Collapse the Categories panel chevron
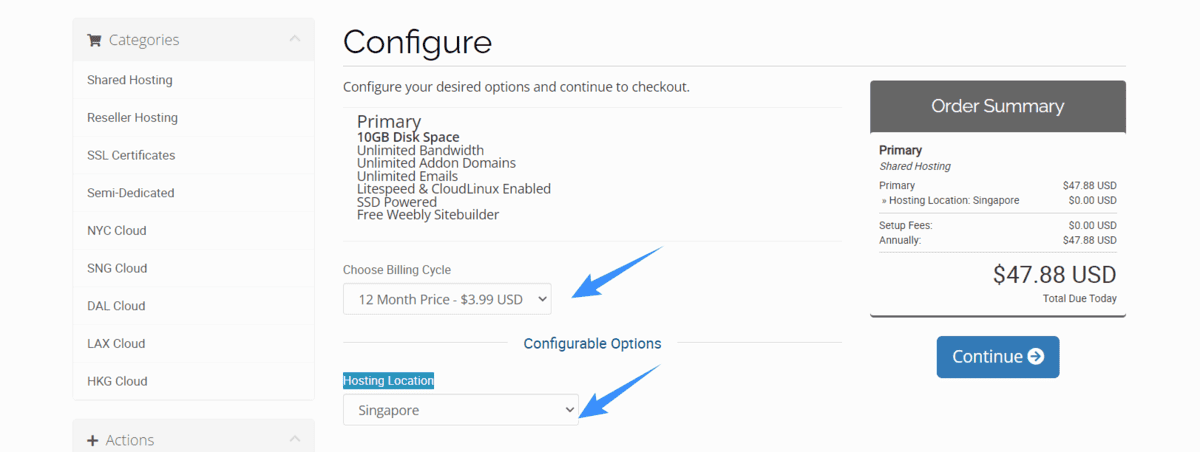Image resolution: width=1200 pixels, height=452 pixels. (x=294, y=39)
